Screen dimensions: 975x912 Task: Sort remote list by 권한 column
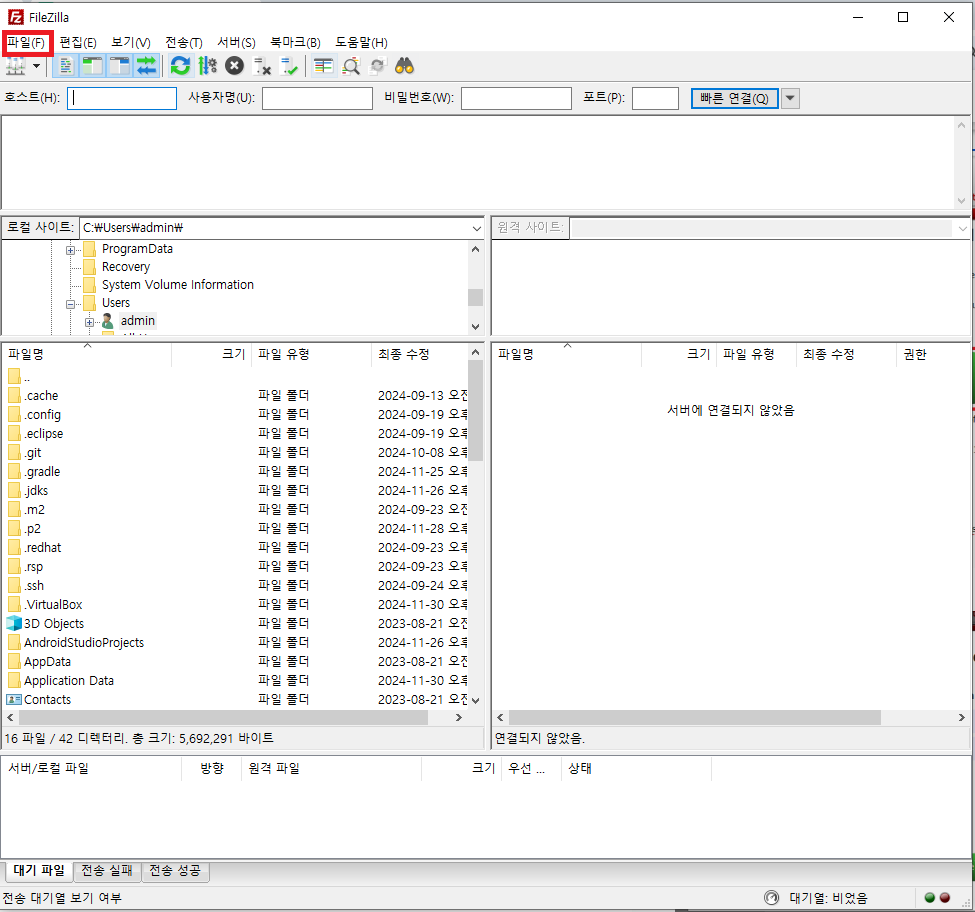[x=932, y=354]
